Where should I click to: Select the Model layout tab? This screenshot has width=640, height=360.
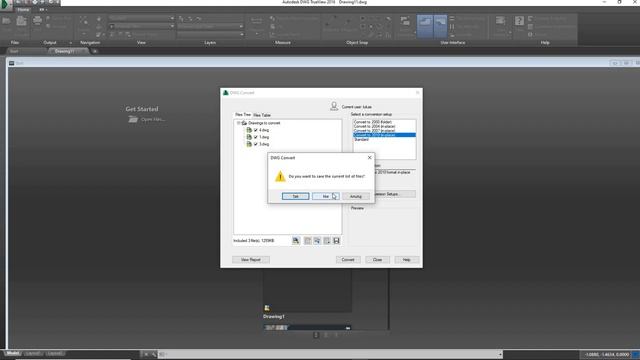coord(13,353)
